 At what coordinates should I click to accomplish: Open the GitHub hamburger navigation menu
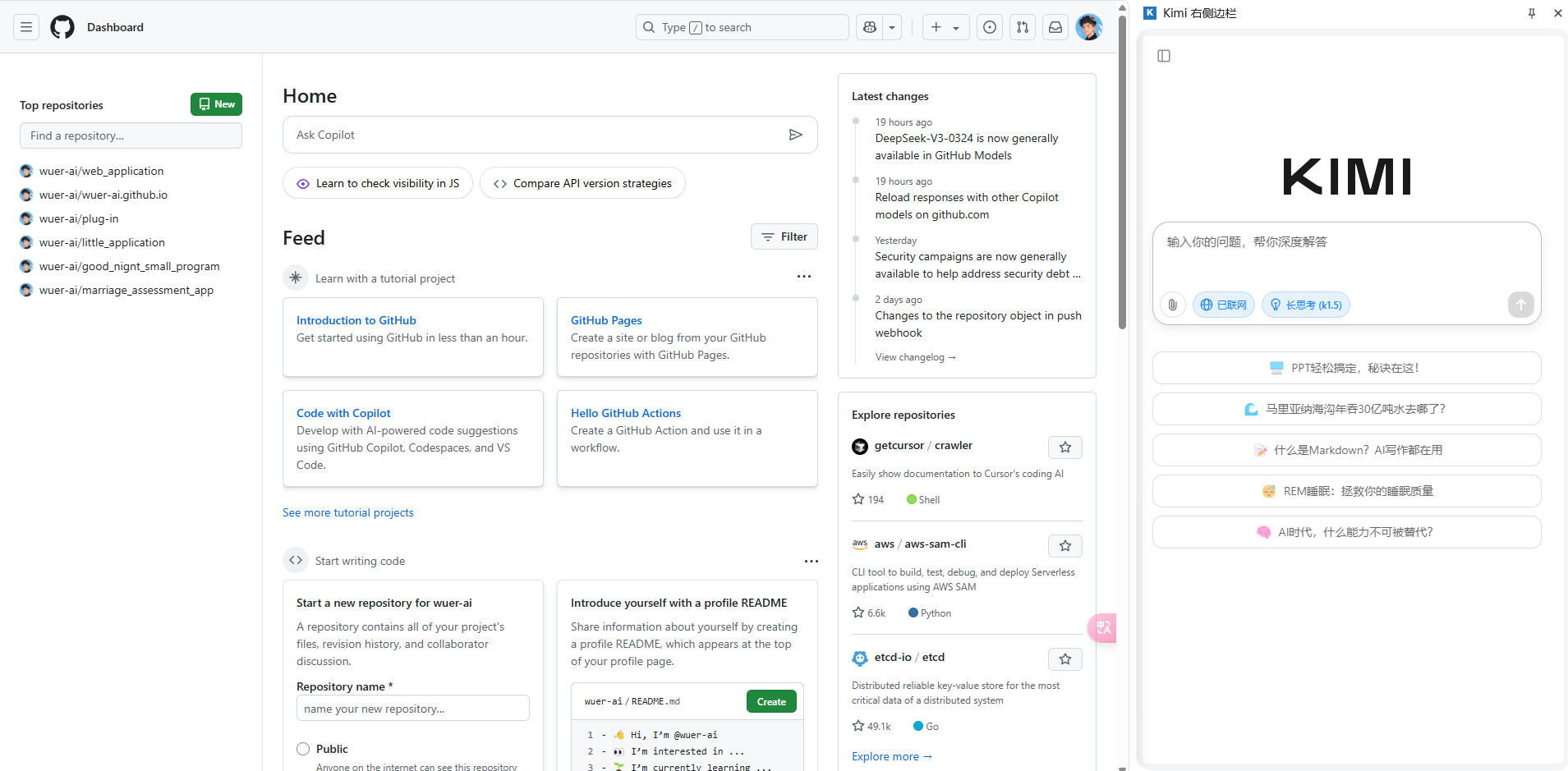click(26, 27)
